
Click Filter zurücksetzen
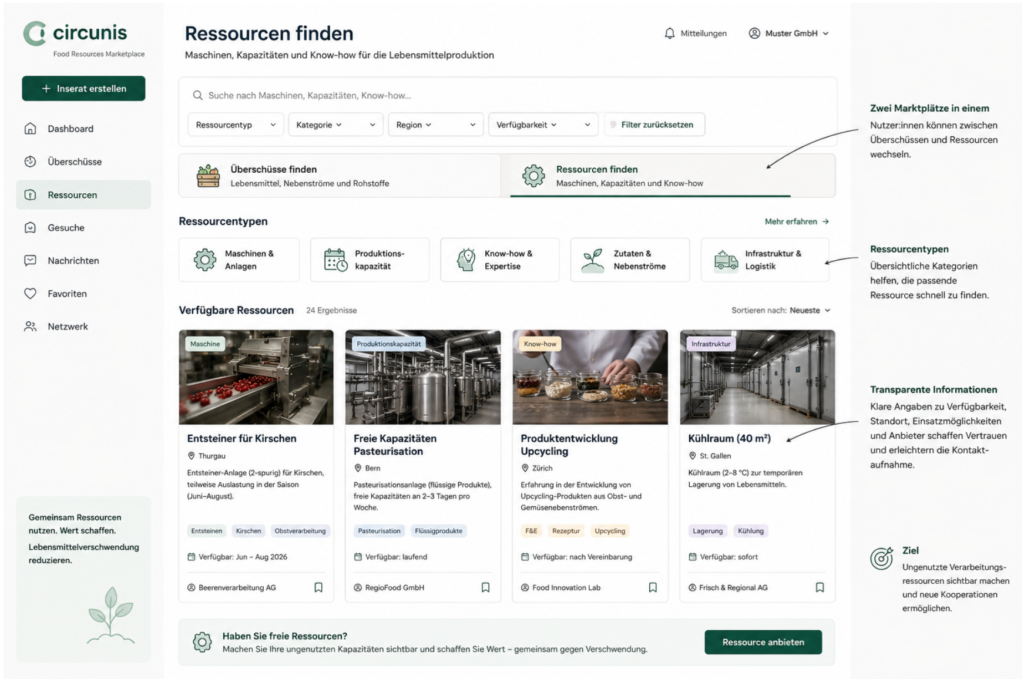654,125
